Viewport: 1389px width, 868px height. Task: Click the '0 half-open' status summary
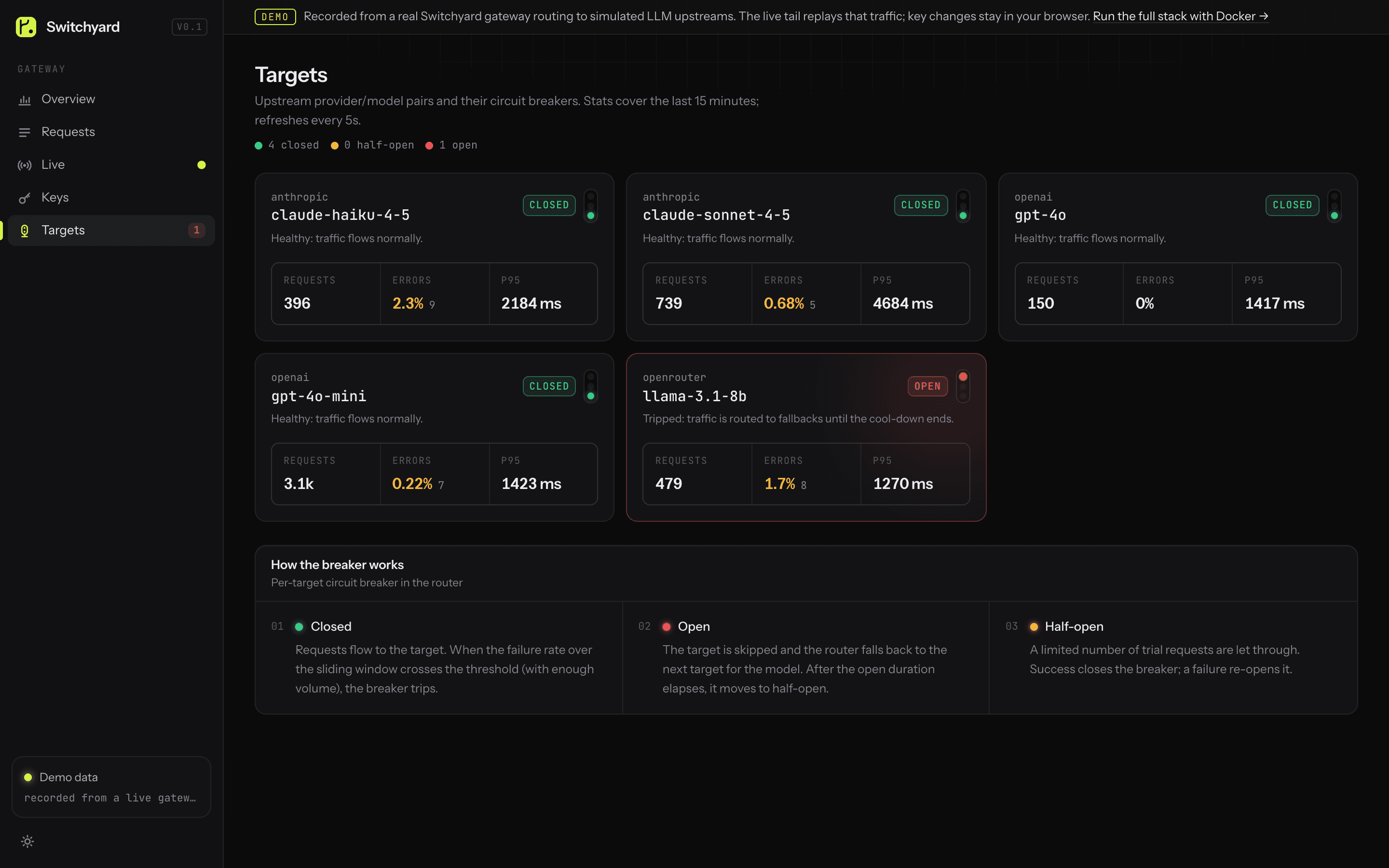(372, 145)
